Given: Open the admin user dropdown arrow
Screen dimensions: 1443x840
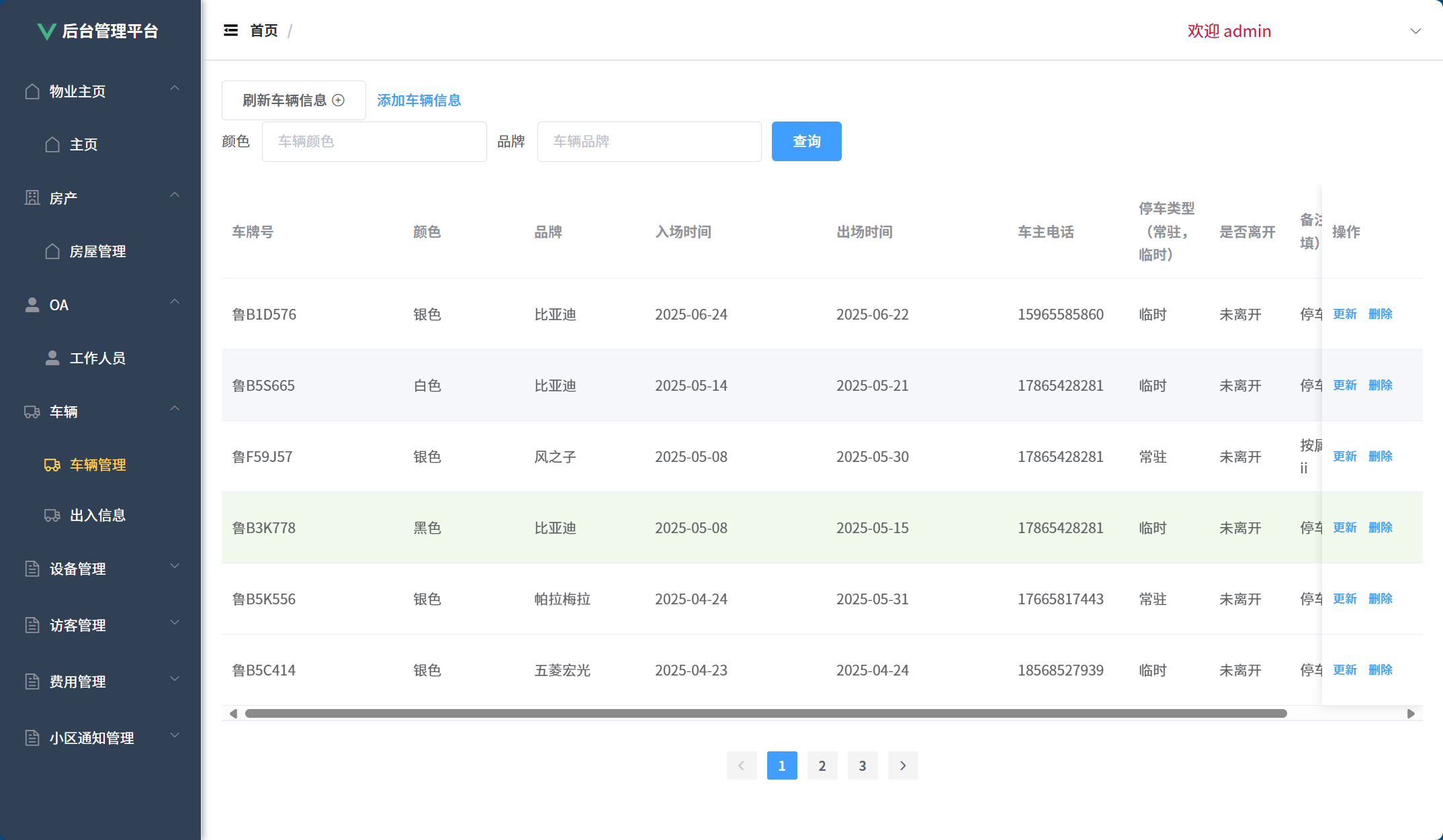Looking at the screenshot, I should tap(1415, 31).
